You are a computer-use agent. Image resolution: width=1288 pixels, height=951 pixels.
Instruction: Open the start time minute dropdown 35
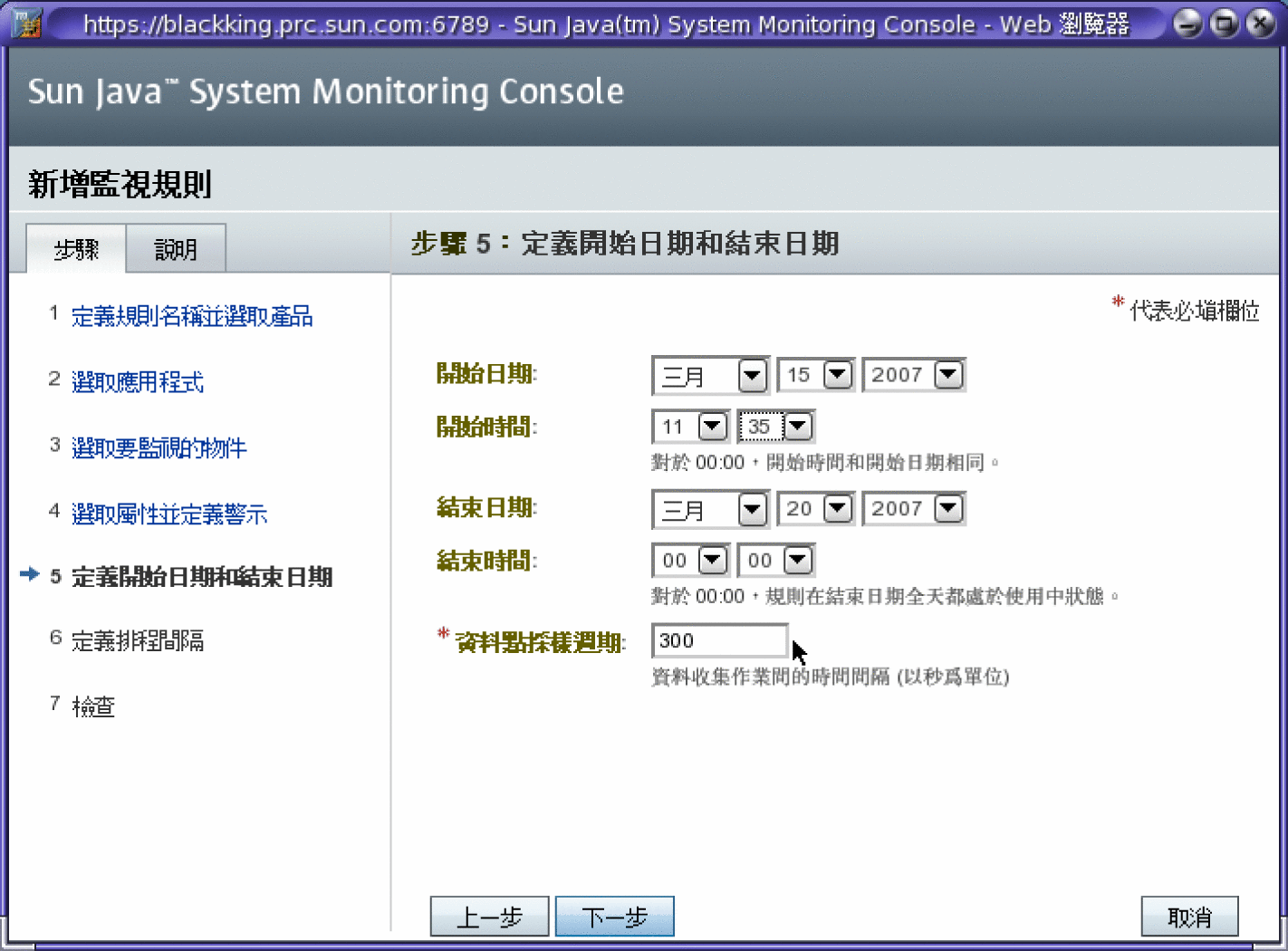click(775, 427)
